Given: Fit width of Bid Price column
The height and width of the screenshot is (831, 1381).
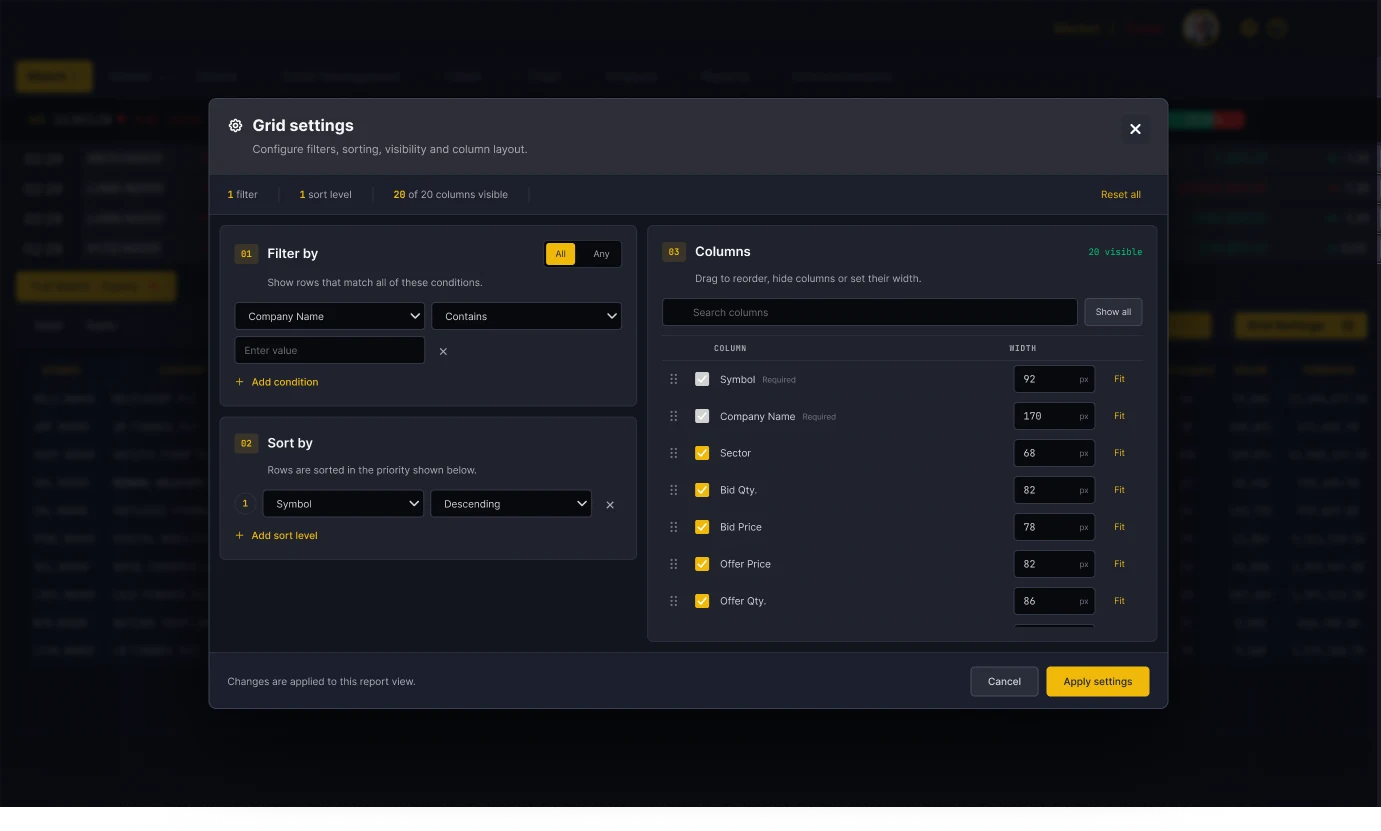Looking at the screenshot, I should (x=1120, y=527).
